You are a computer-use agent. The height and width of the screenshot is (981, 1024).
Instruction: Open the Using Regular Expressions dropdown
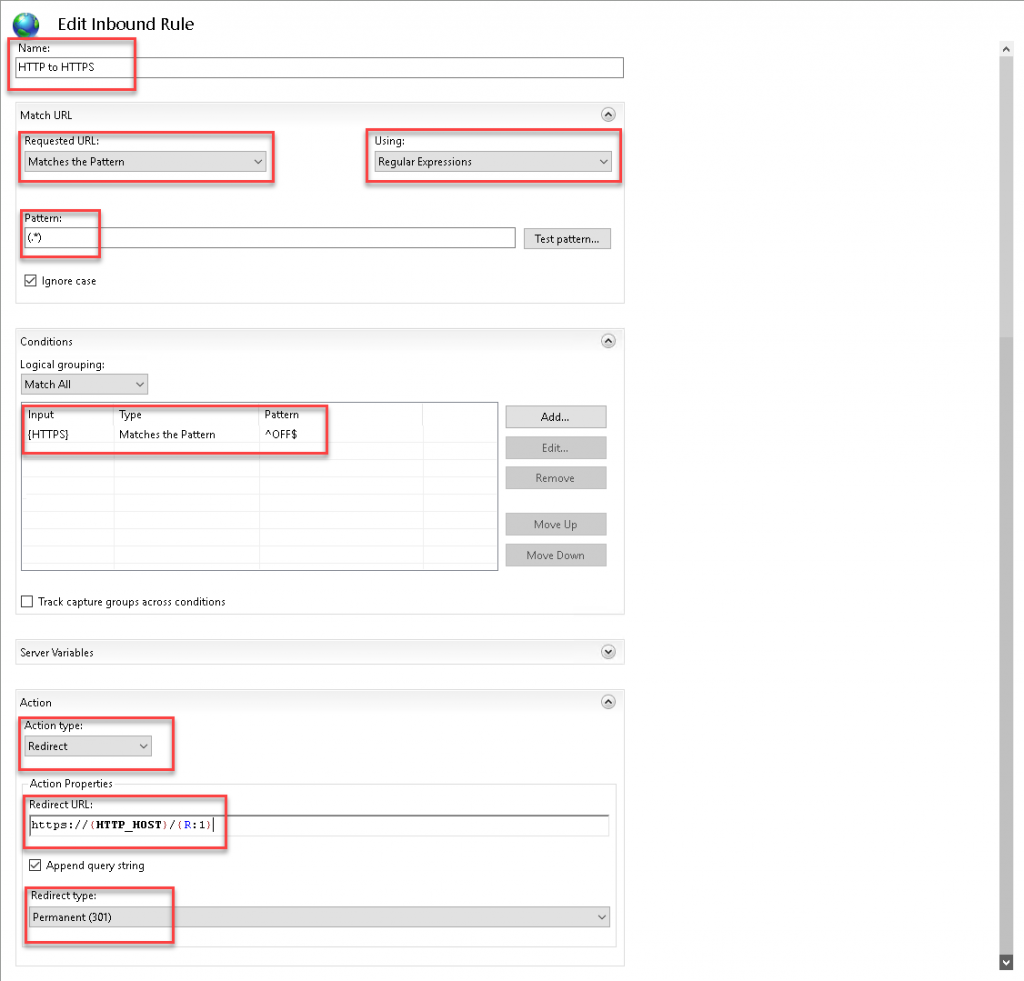click(492, 162)
